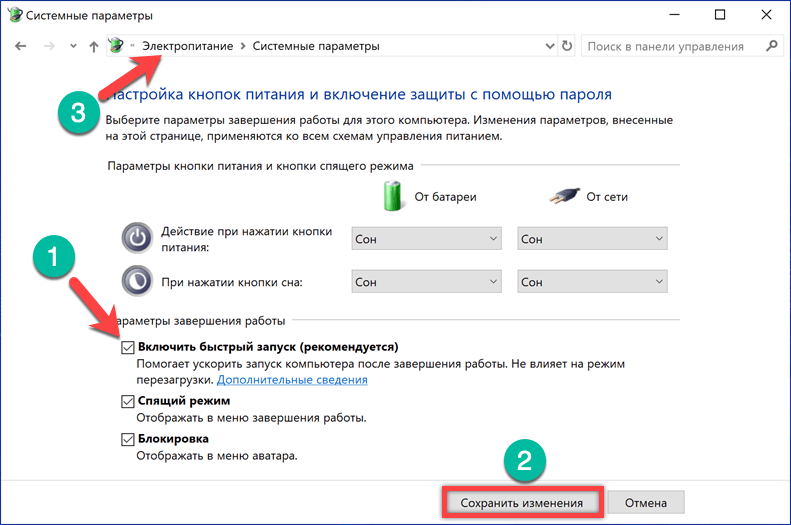
Task: Click the Отмена button
Action: coord(646,503)
